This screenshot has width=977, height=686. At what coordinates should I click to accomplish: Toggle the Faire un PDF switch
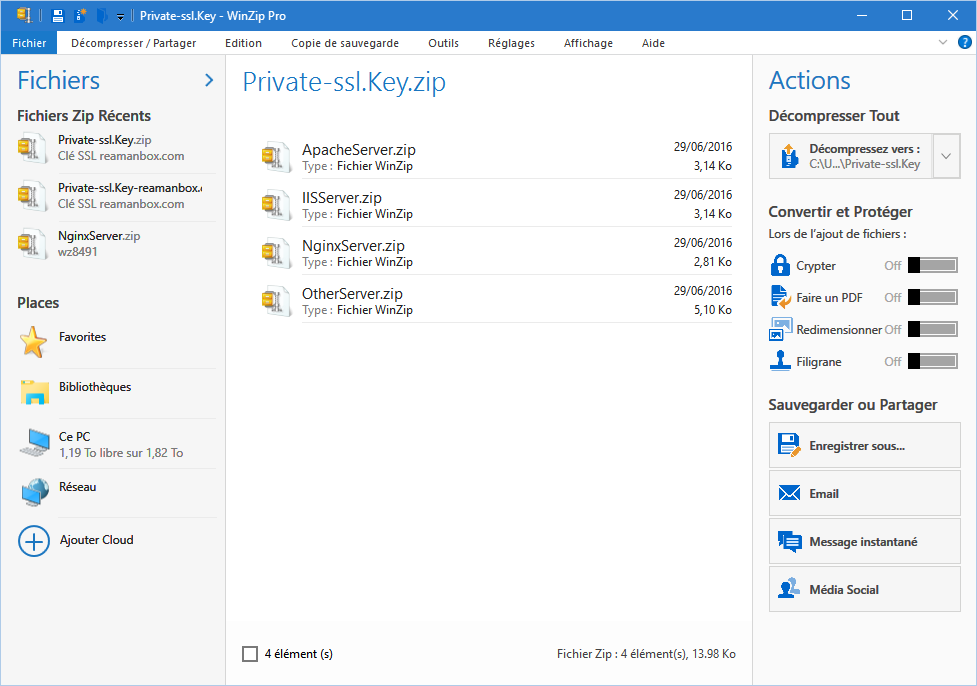(932, 297)
